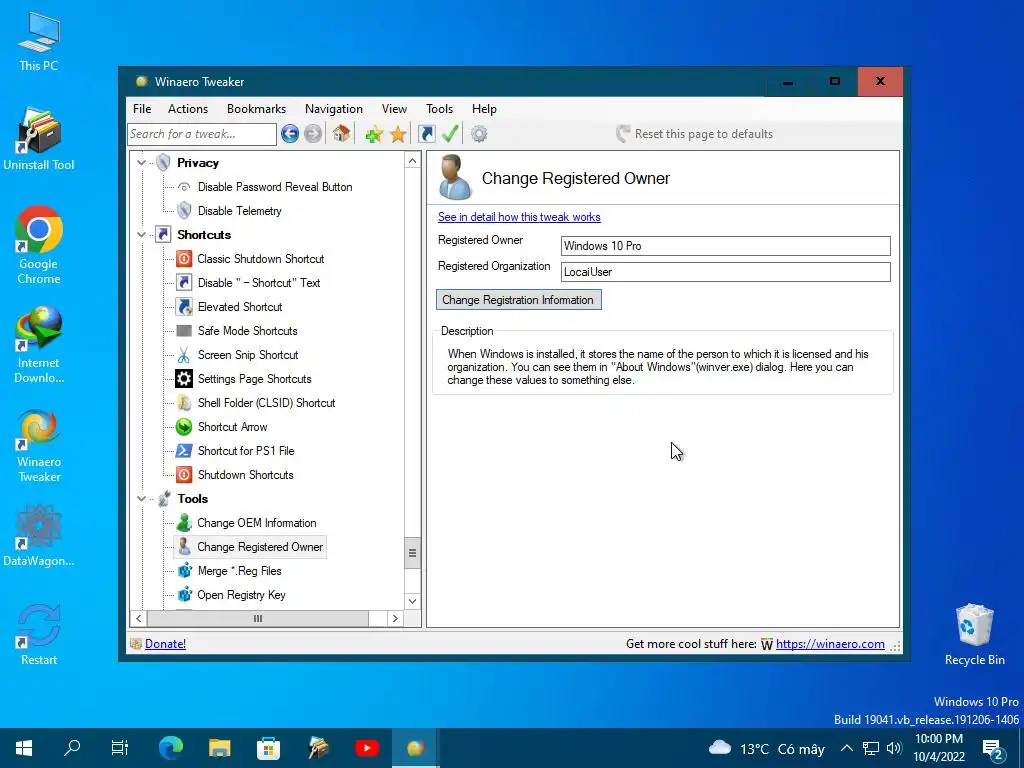The image size is (1024, 768).
Task: Open taskbar volume speaker icon
Action: [895, 748]
